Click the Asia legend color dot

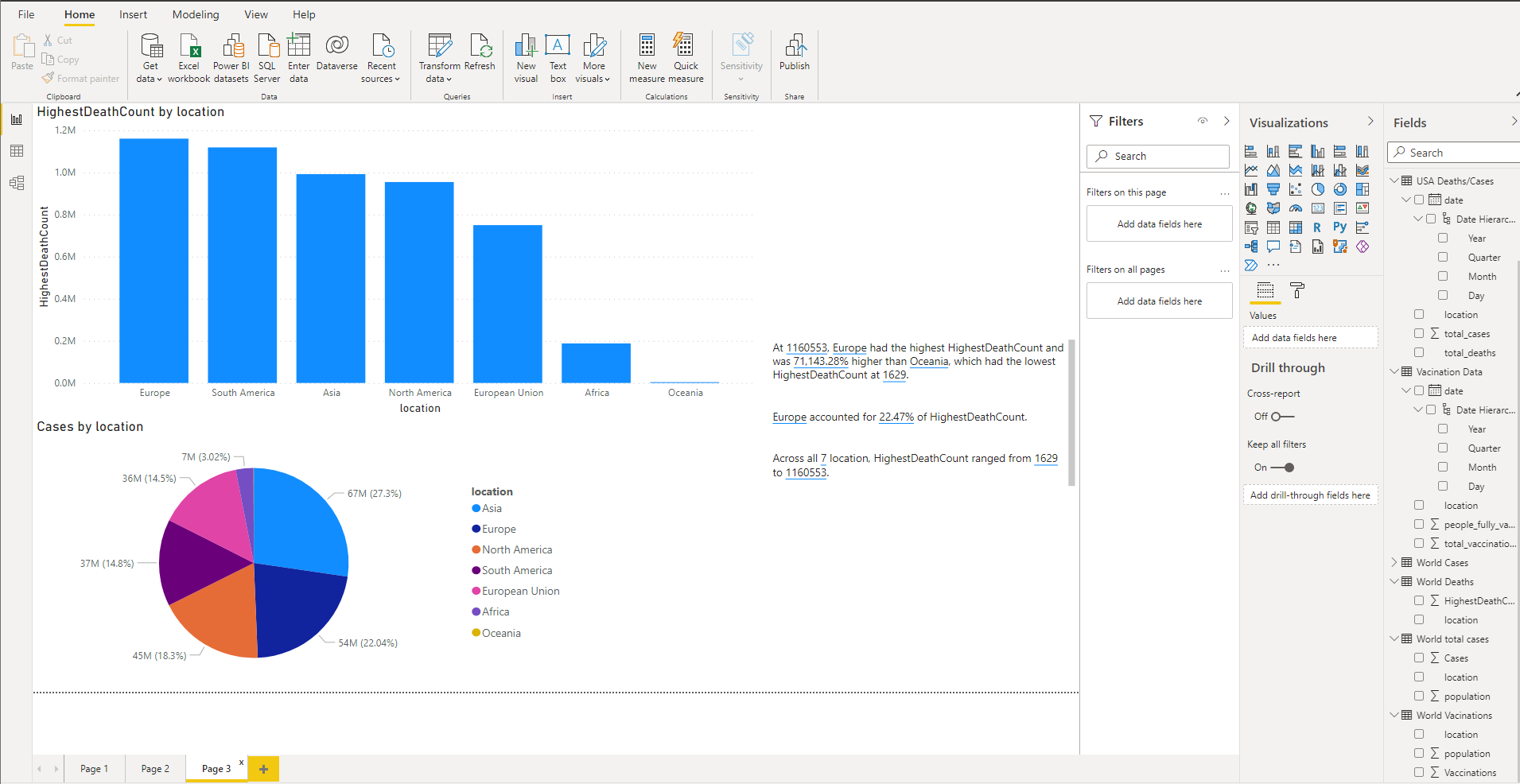pos(477,508)
